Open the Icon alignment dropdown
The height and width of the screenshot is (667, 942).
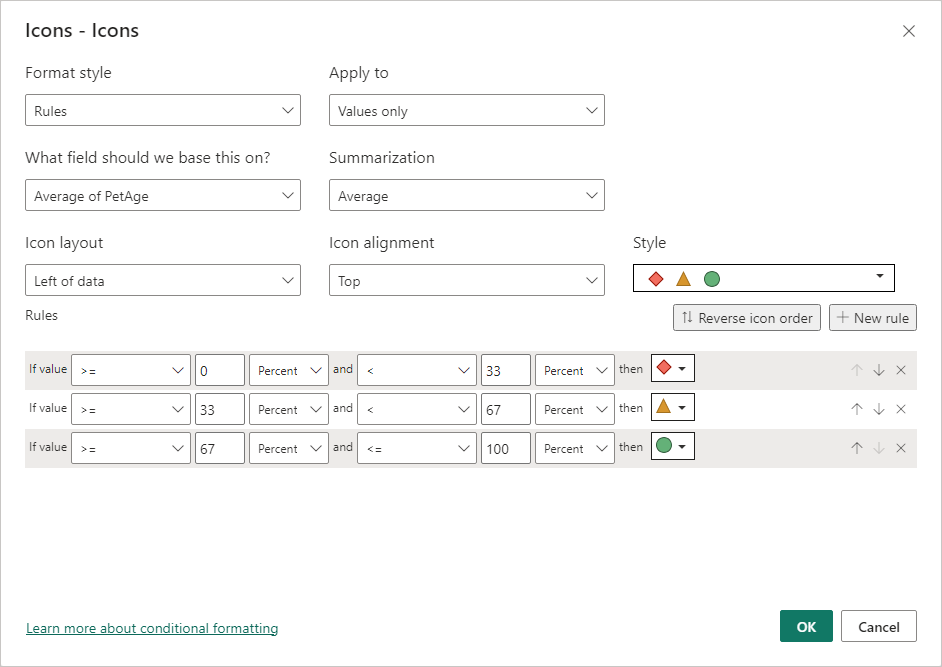click(466, 281)
